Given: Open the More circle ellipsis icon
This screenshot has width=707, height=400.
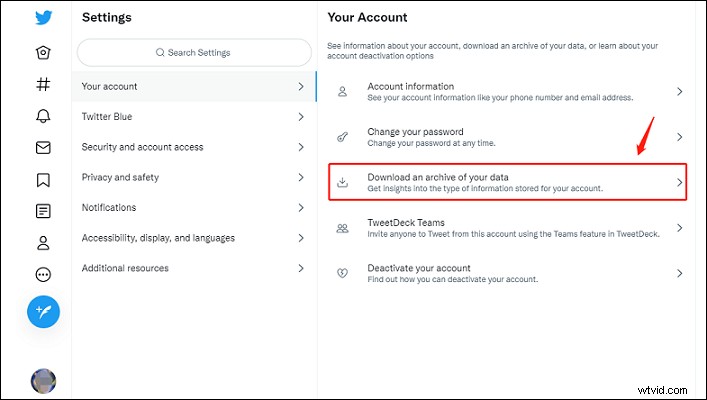Looking at the screenshot, I should pyautogui.click(x=43, y=274).
